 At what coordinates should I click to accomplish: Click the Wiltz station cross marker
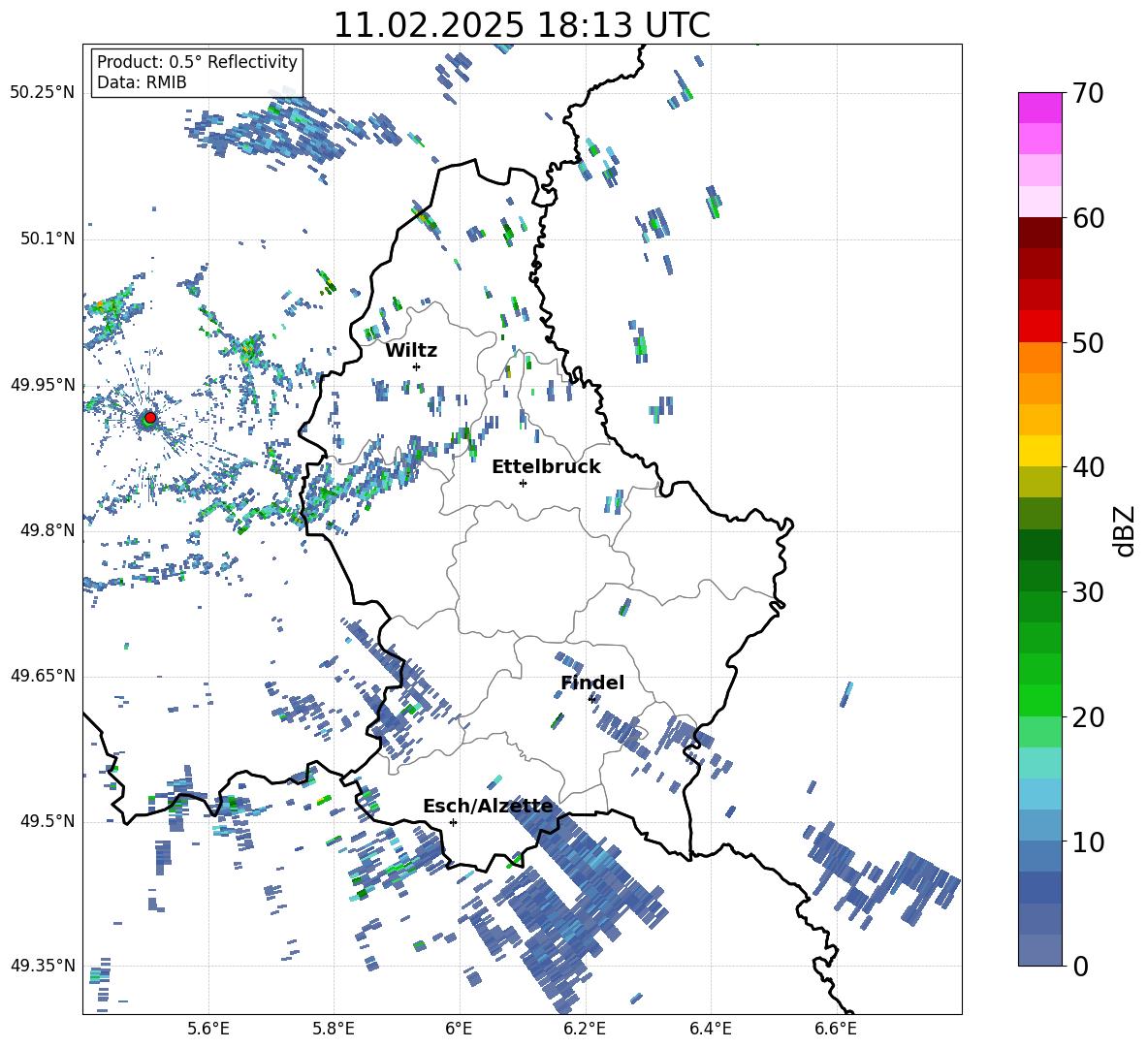click(417, 366)
